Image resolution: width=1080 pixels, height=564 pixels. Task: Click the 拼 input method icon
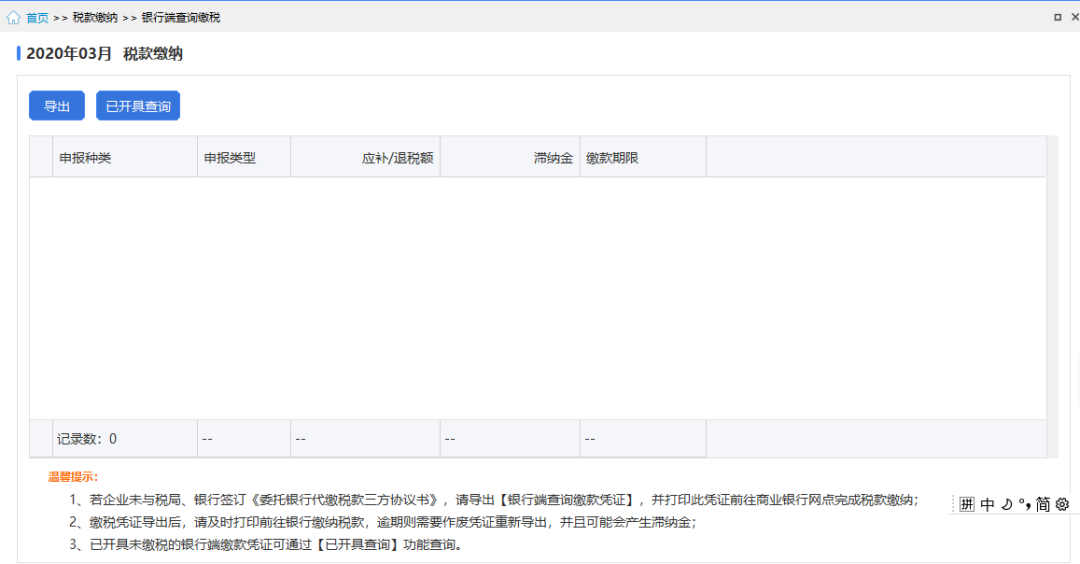click(x=967, y=505)
